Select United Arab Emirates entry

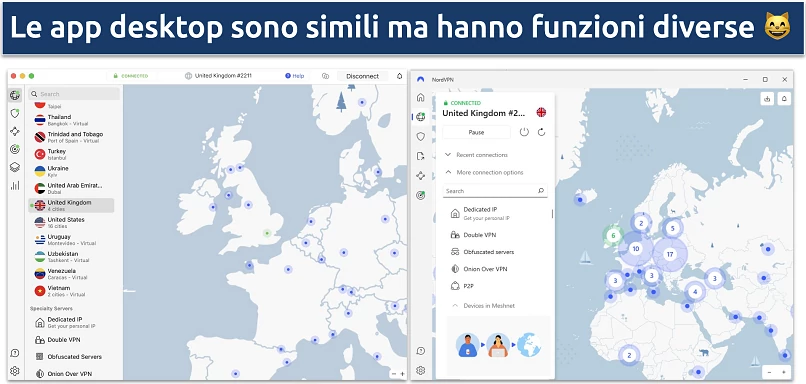(x=72, y=188)
